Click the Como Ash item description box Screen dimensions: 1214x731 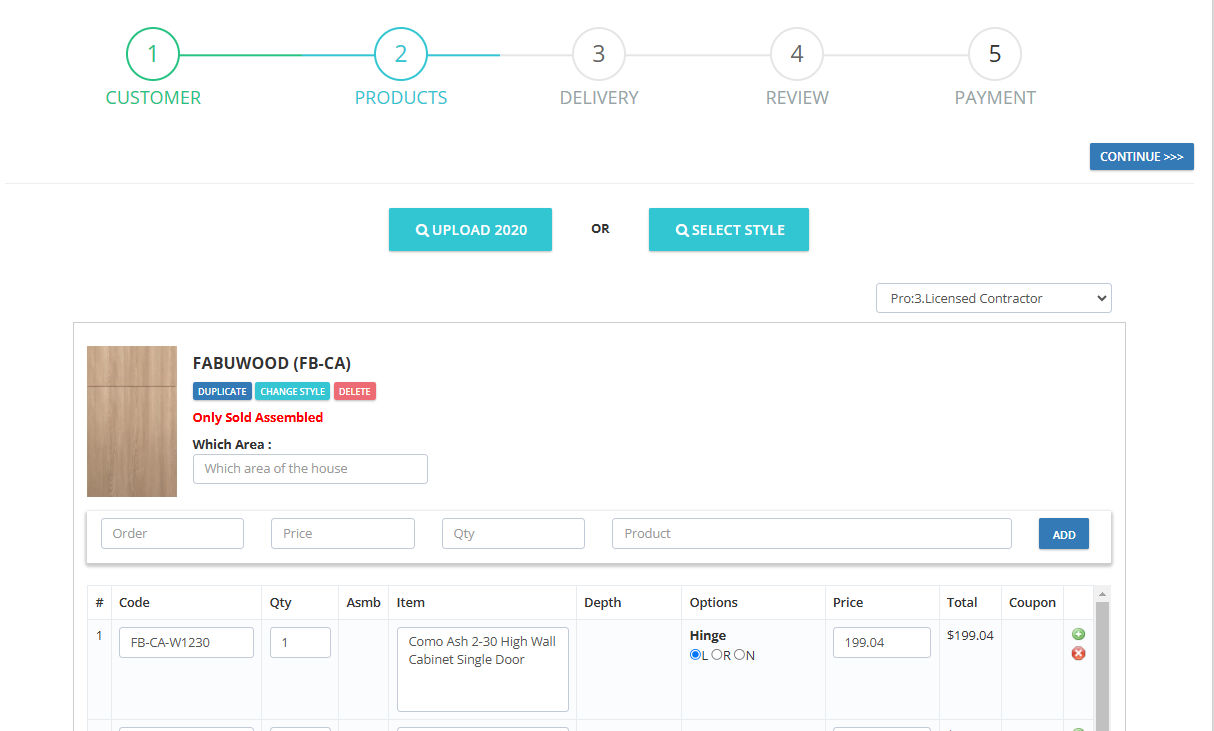tap(483, 669)
